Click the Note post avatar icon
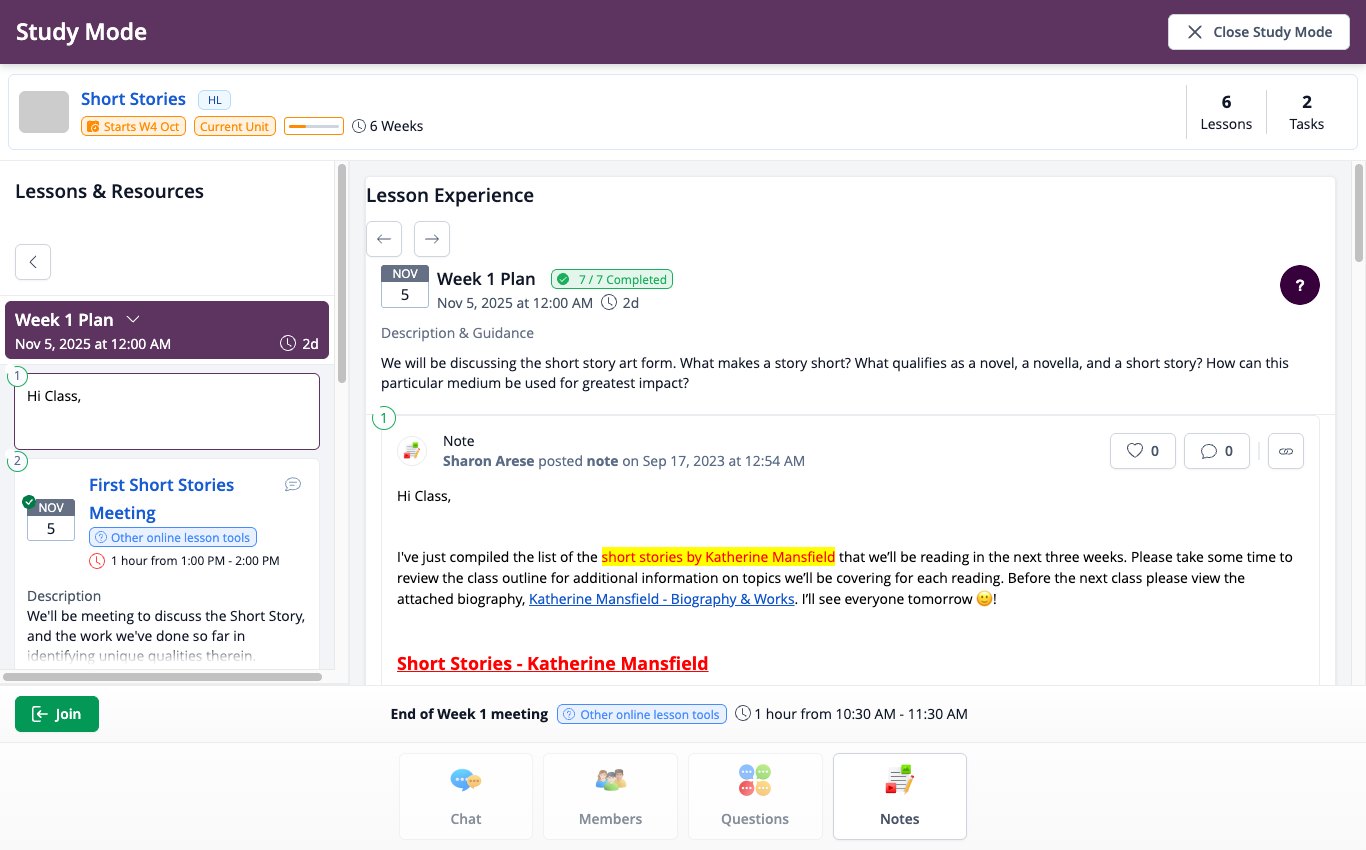 pos(411,451)
